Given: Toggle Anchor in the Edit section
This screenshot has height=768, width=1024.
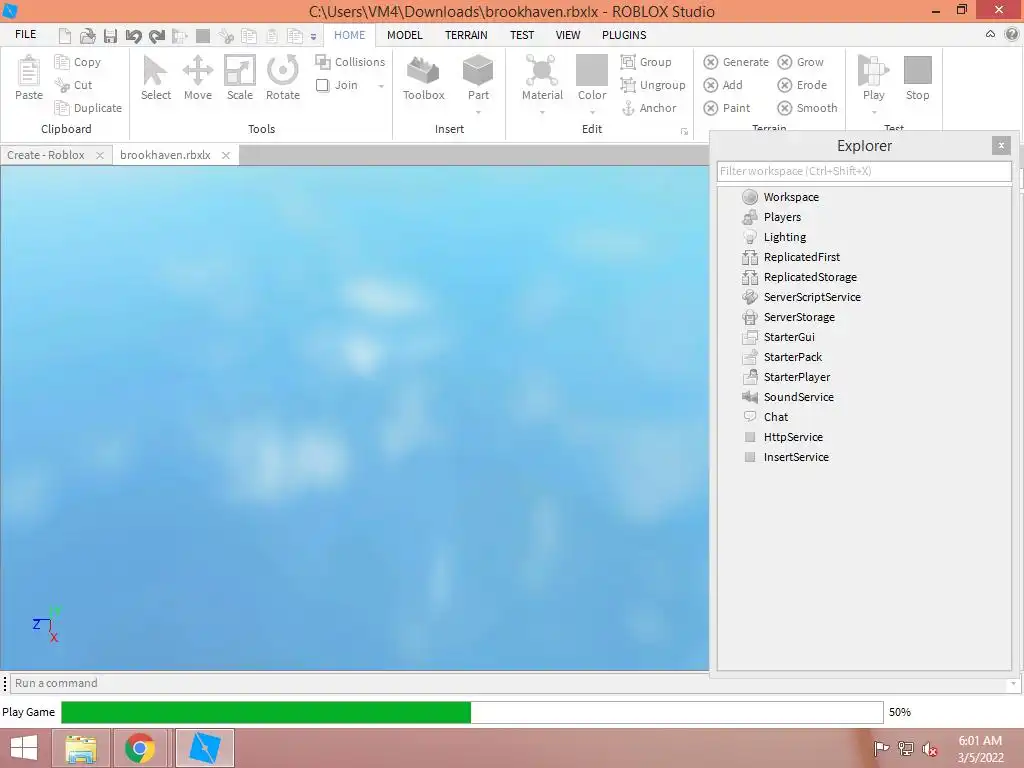Looking at the screenshot, I should pyautogui.click(x=648, y=108).
